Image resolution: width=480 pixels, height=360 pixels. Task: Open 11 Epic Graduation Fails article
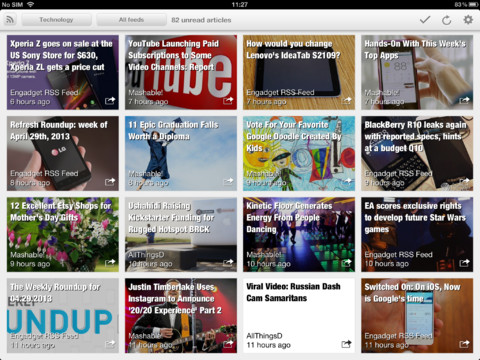[181, 153]
